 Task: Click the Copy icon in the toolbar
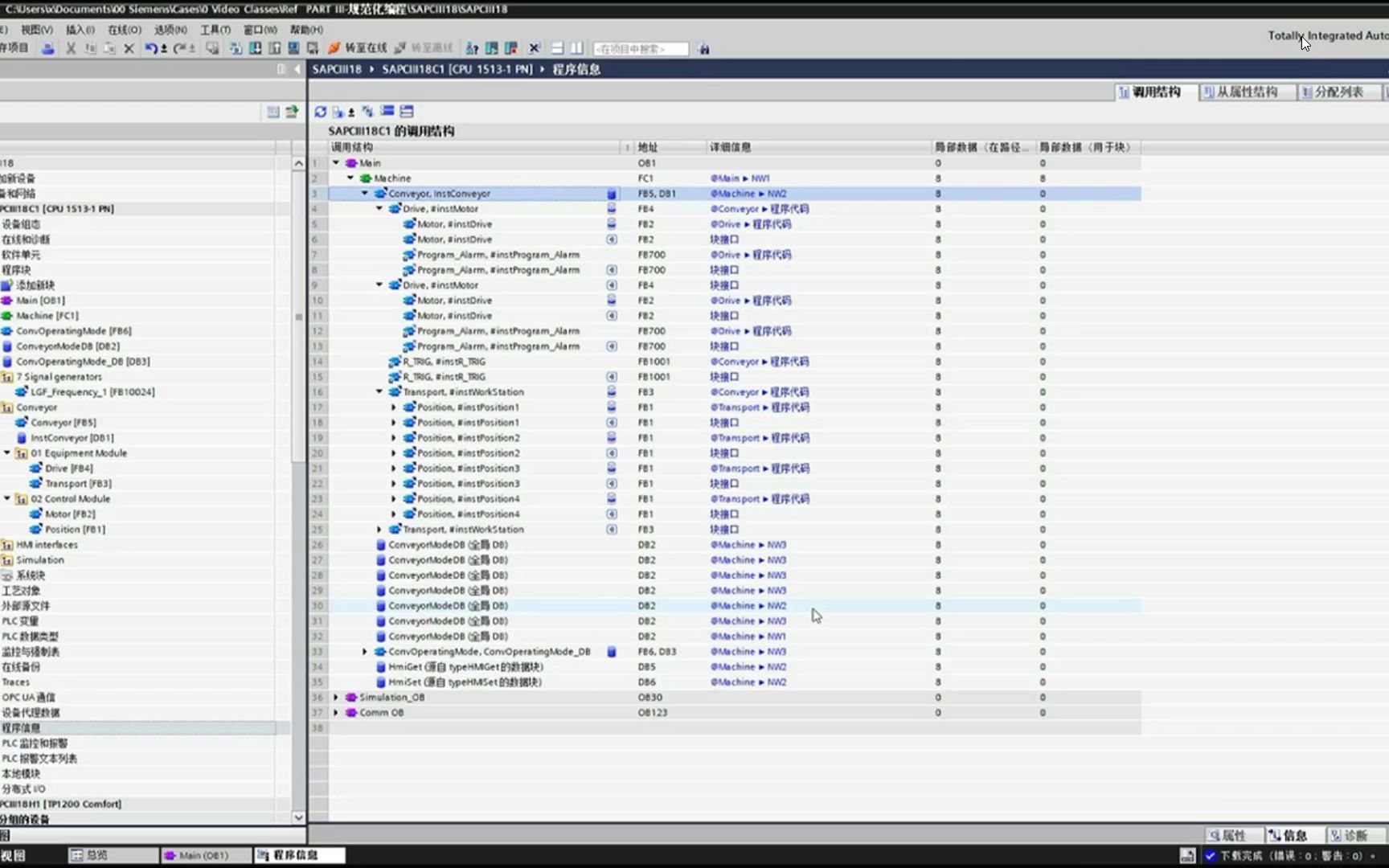(x=90, y=48)
